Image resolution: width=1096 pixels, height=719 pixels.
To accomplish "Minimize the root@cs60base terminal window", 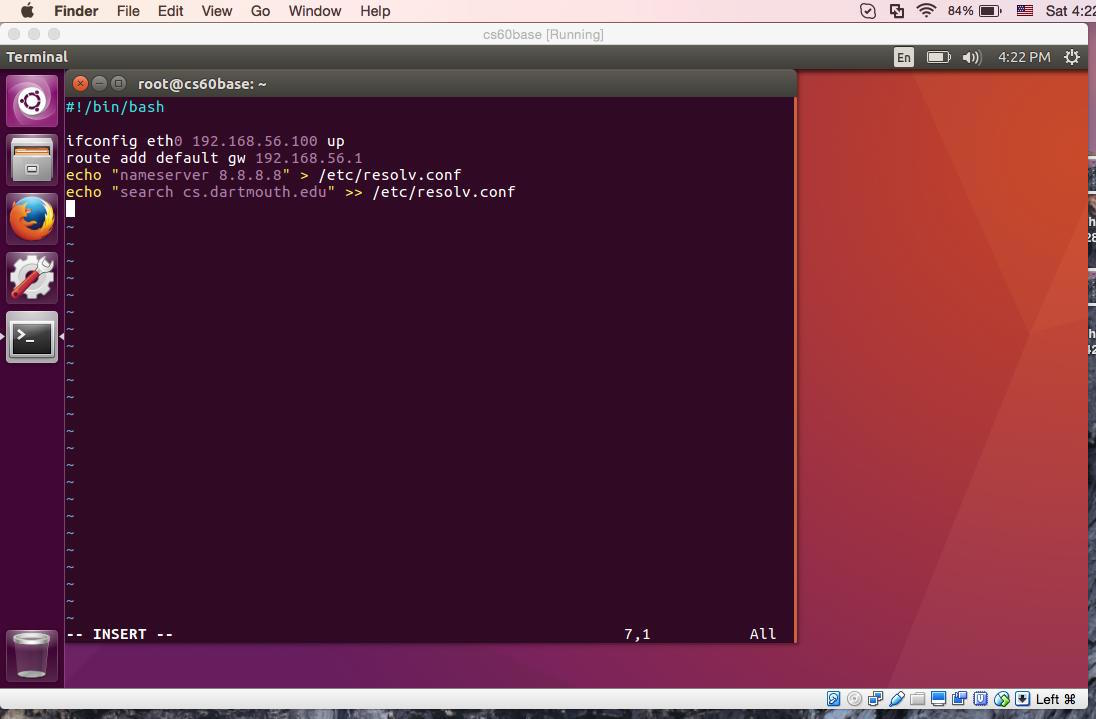I will [x=99, y=84].
